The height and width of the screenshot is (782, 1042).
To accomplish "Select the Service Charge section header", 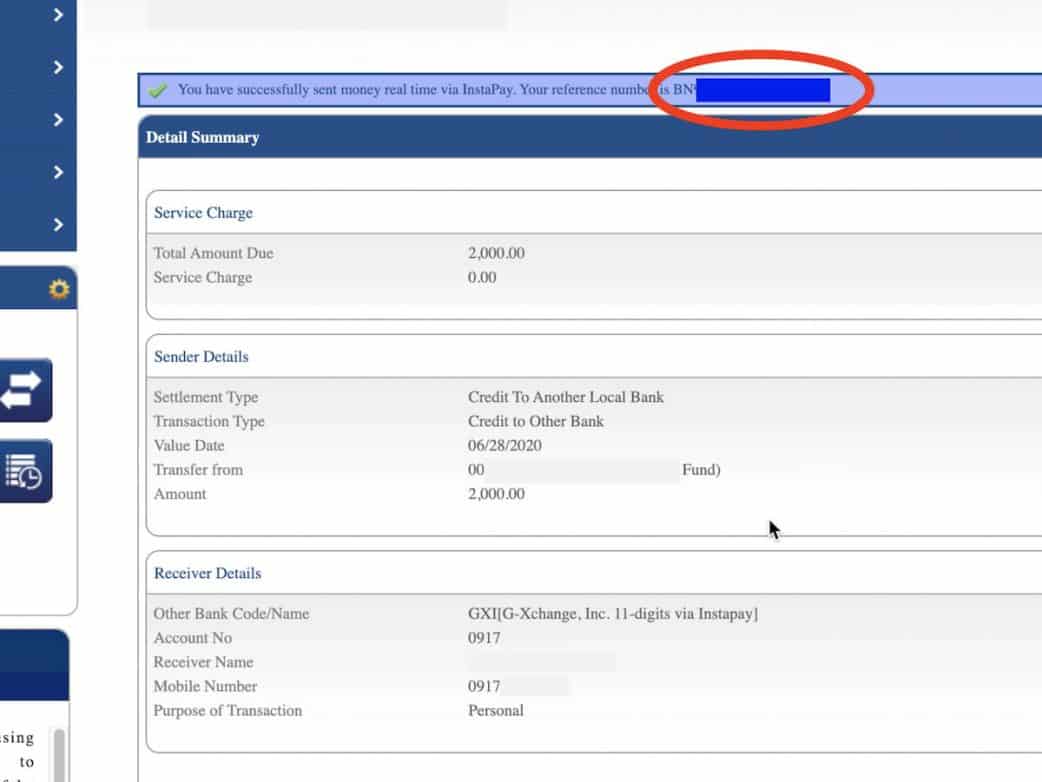I will [x=203, y=213].
